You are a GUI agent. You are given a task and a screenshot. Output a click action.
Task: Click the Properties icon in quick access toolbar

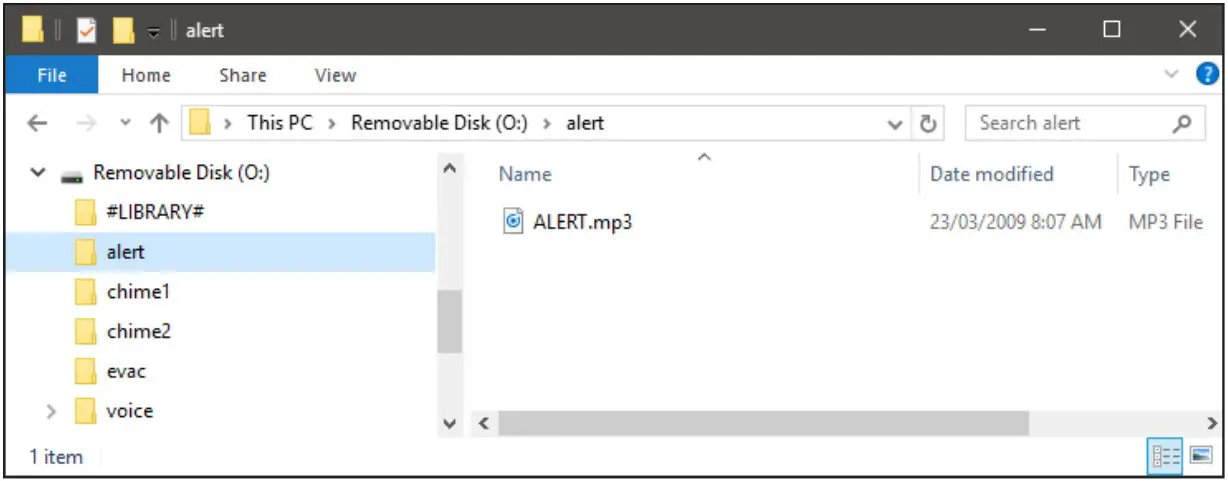pos(87,31)
